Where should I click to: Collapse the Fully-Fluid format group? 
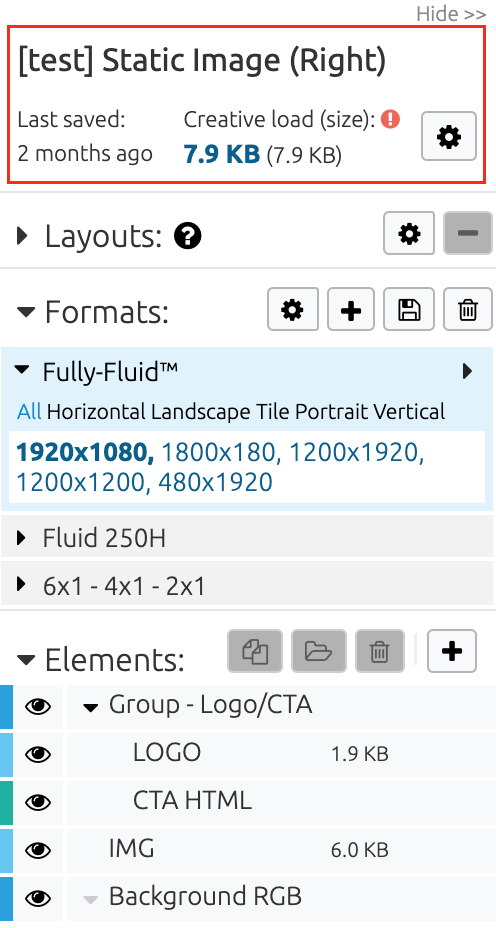click(22, 370)
